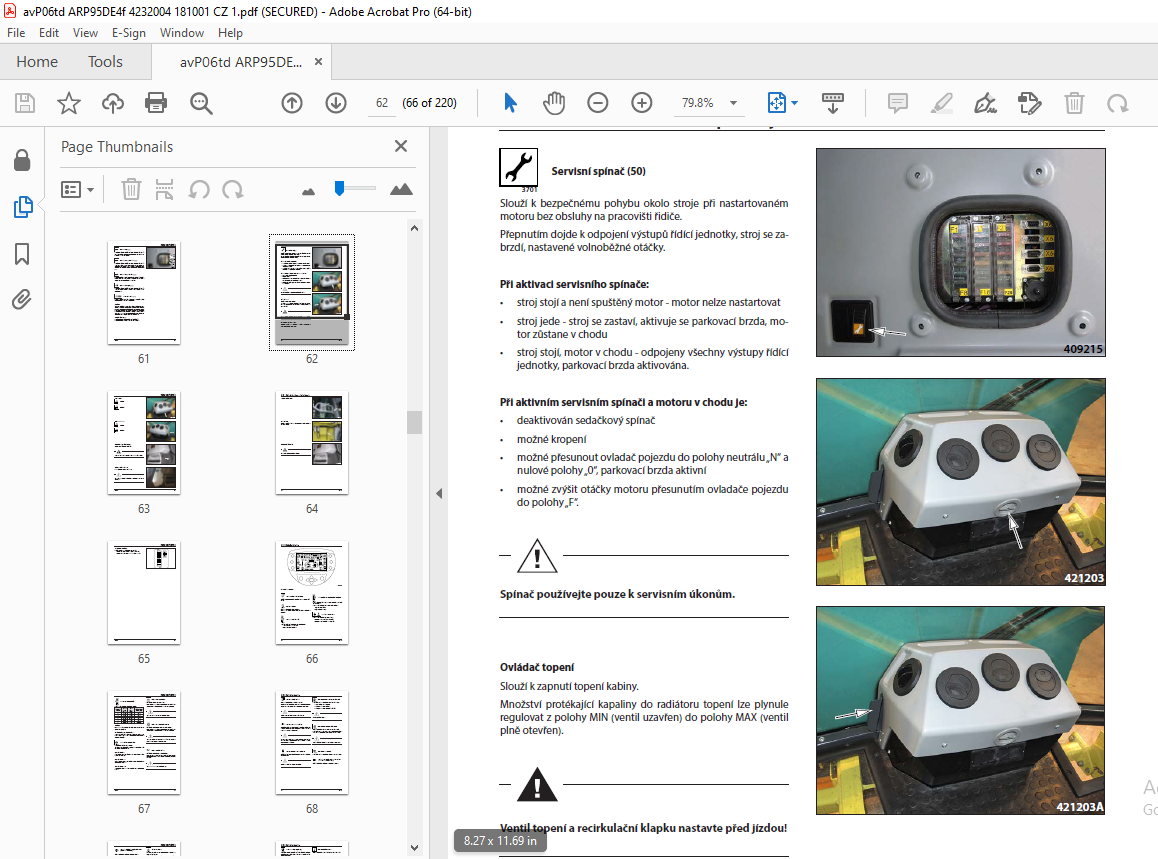The width and height of the screenshot is (1158, 859).
Task: Click the "Servisní spínač (50)" heading
Action: tap(598, 171)
